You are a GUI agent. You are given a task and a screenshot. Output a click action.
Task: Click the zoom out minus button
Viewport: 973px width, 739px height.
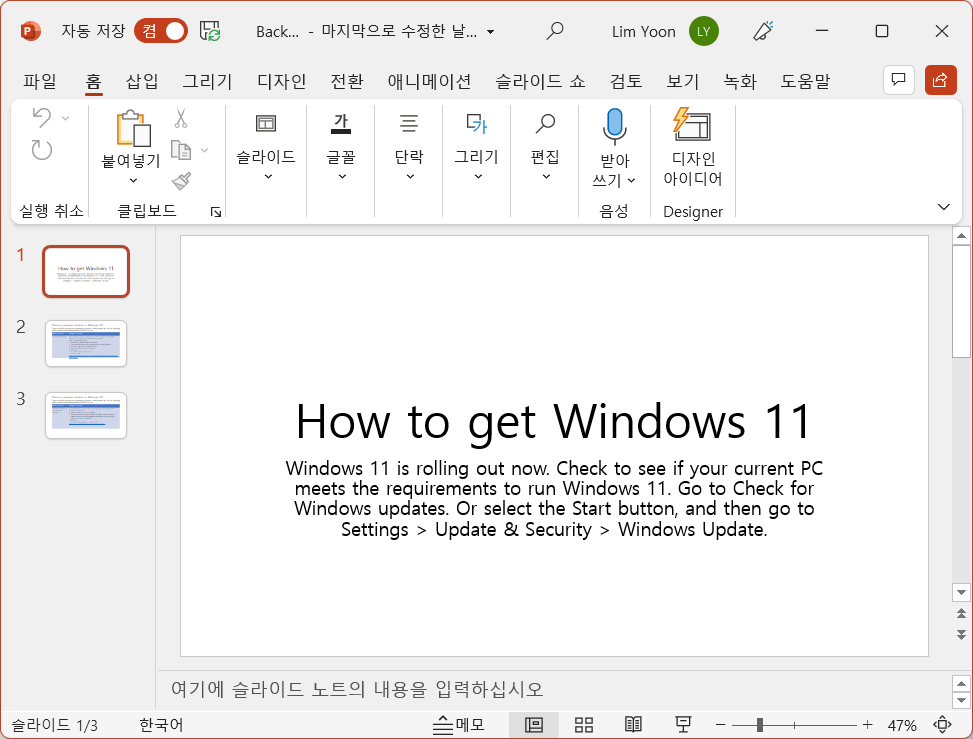[720, 725]
